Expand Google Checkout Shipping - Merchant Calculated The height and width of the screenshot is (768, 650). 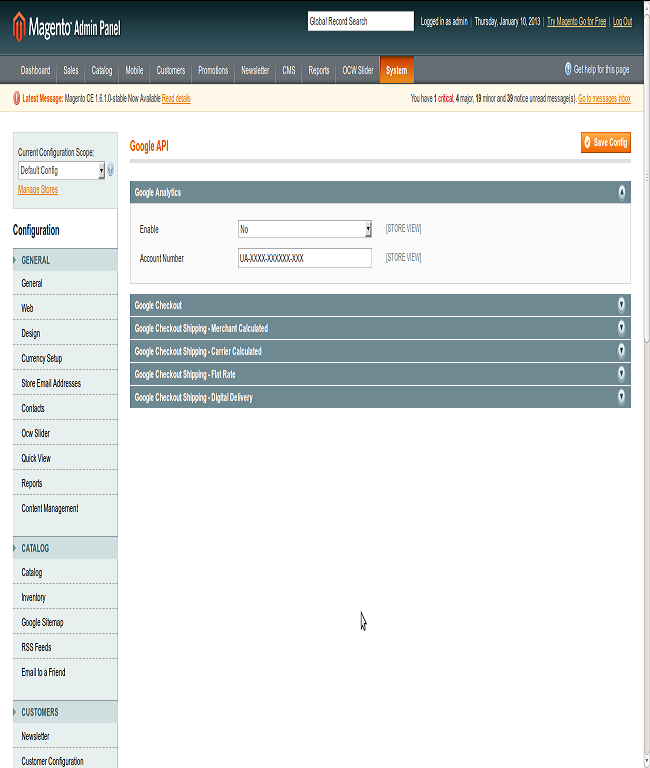tap(621, 328)
